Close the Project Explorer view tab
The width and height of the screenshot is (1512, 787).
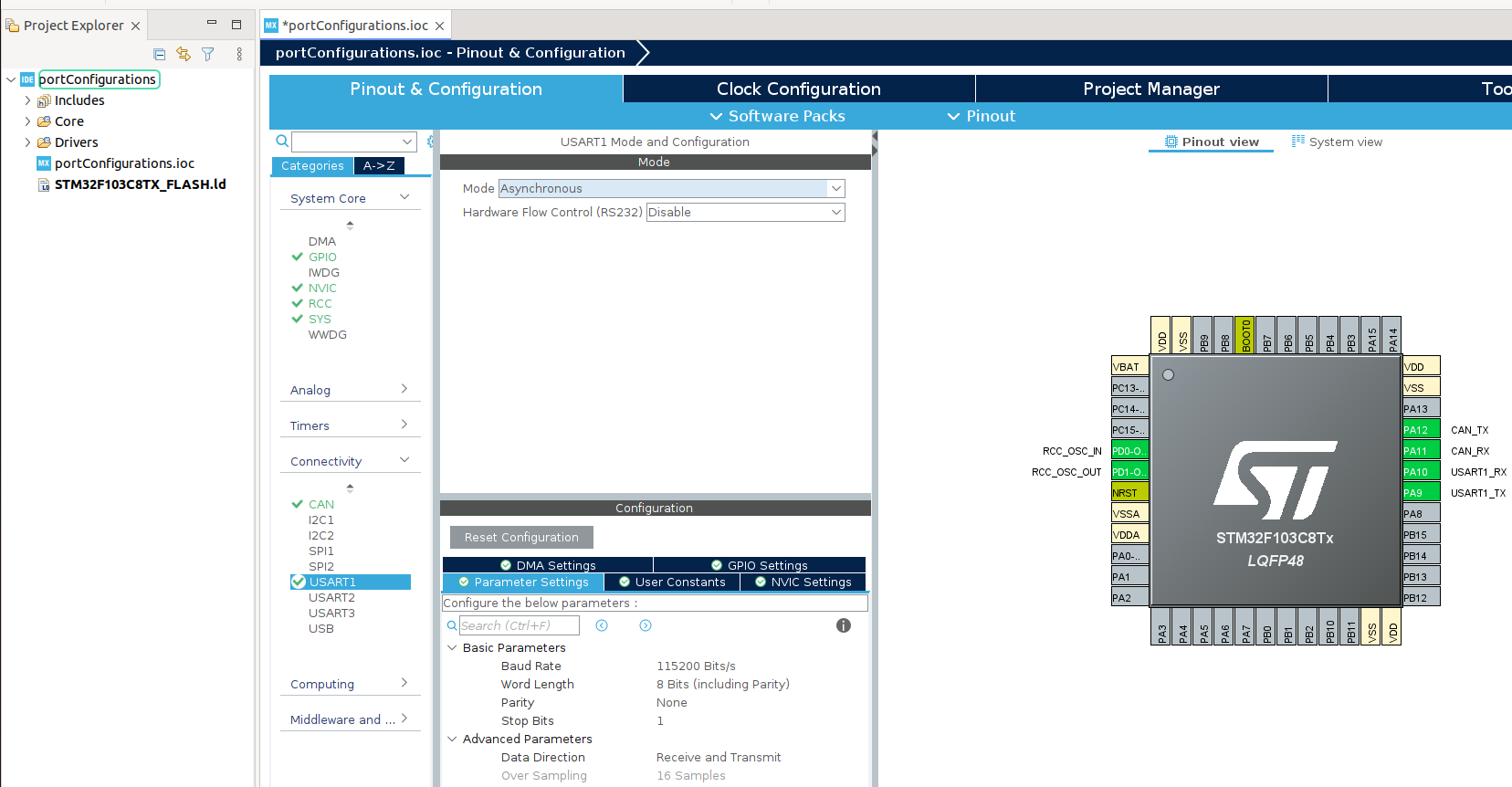(135, 26)
